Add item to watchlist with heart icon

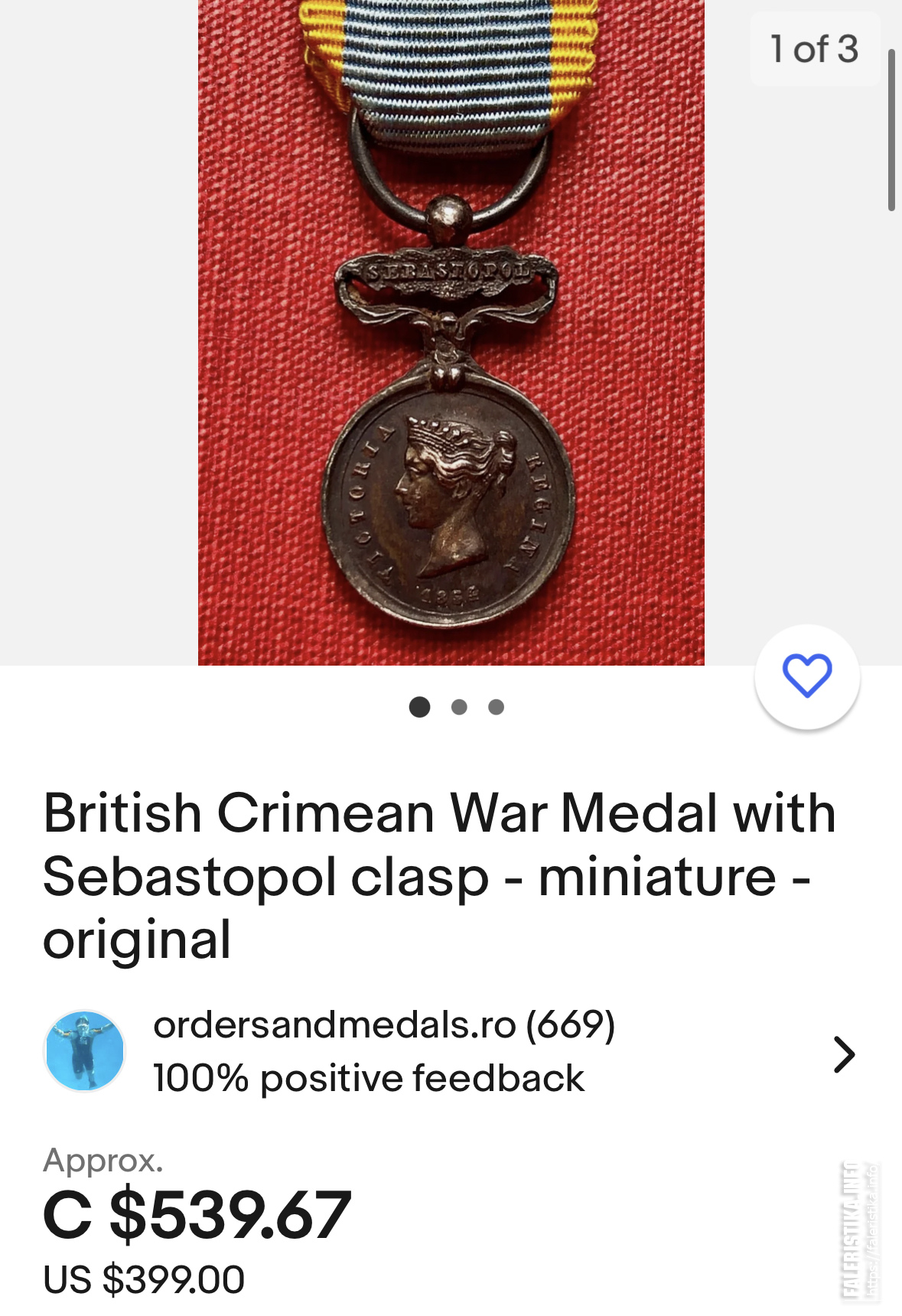point(807,676)
